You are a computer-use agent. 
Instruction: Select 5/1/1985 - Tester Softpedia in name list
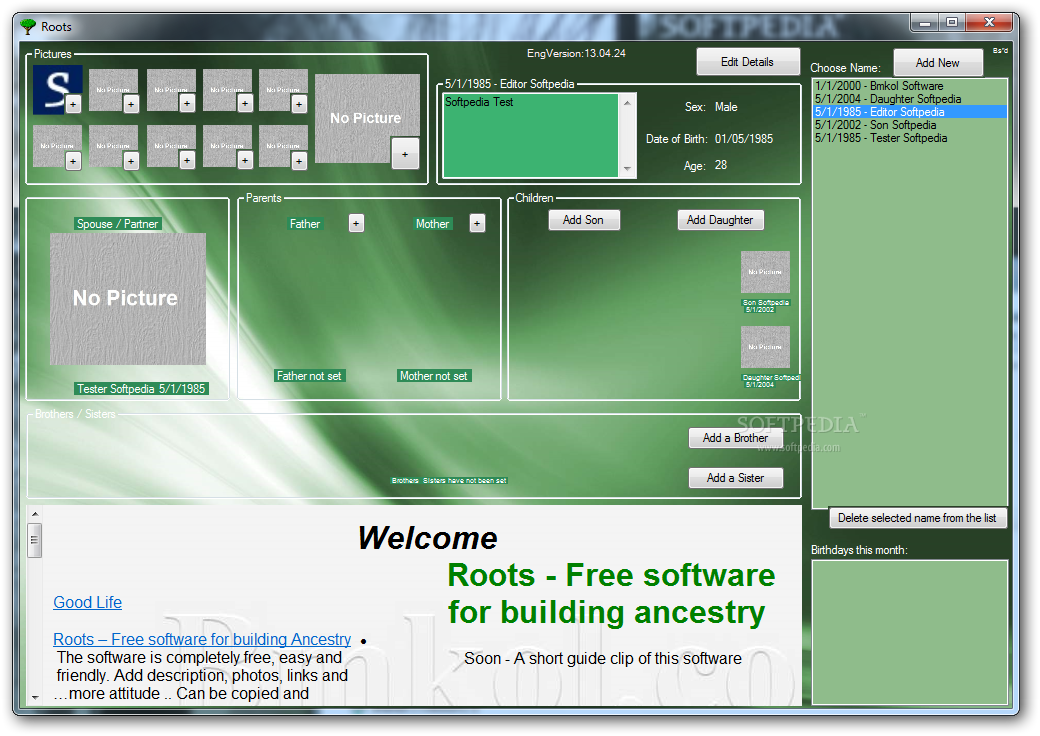point(910,138)
